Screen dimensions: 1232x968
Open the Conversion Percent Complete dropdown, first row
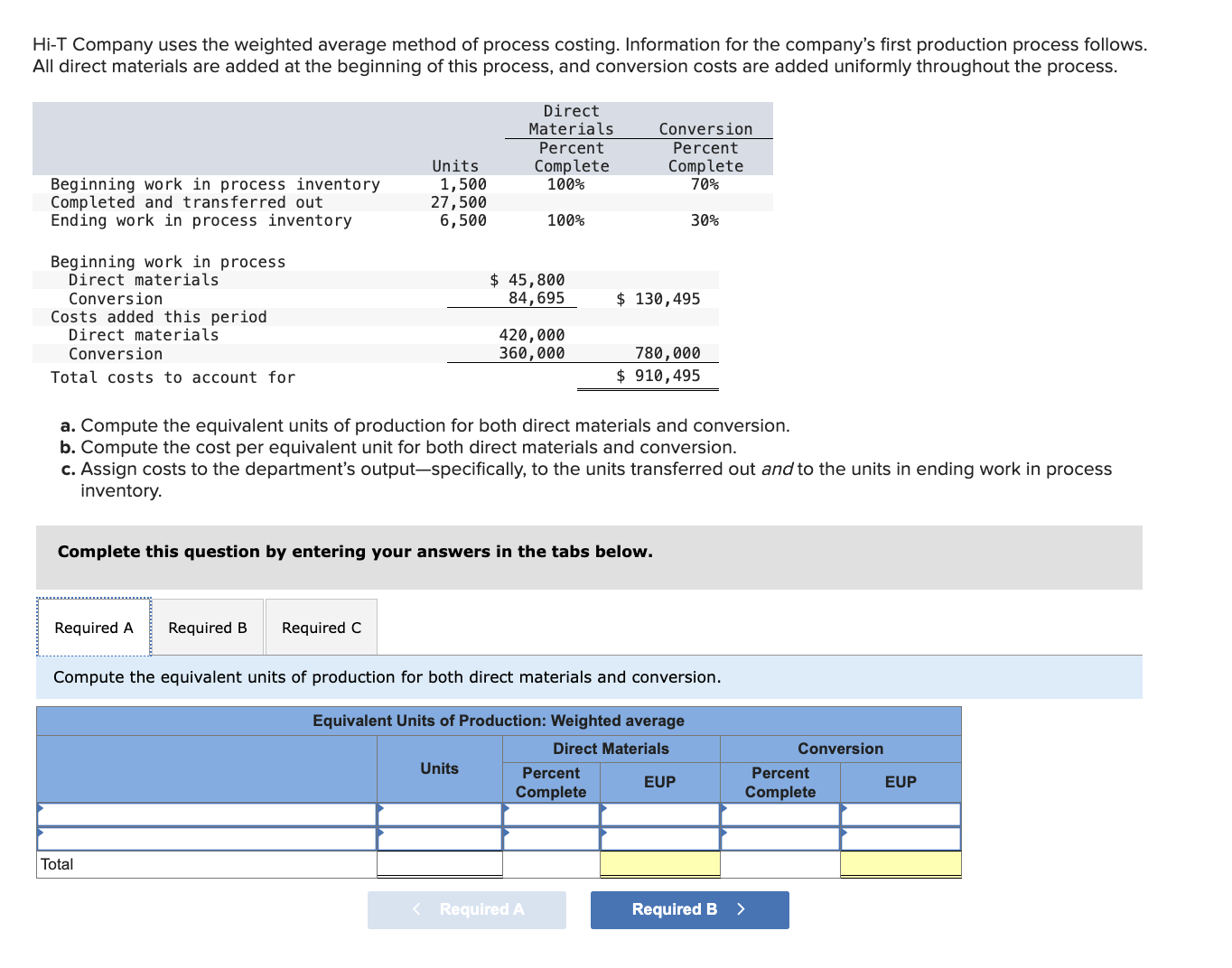pos(779,814)
